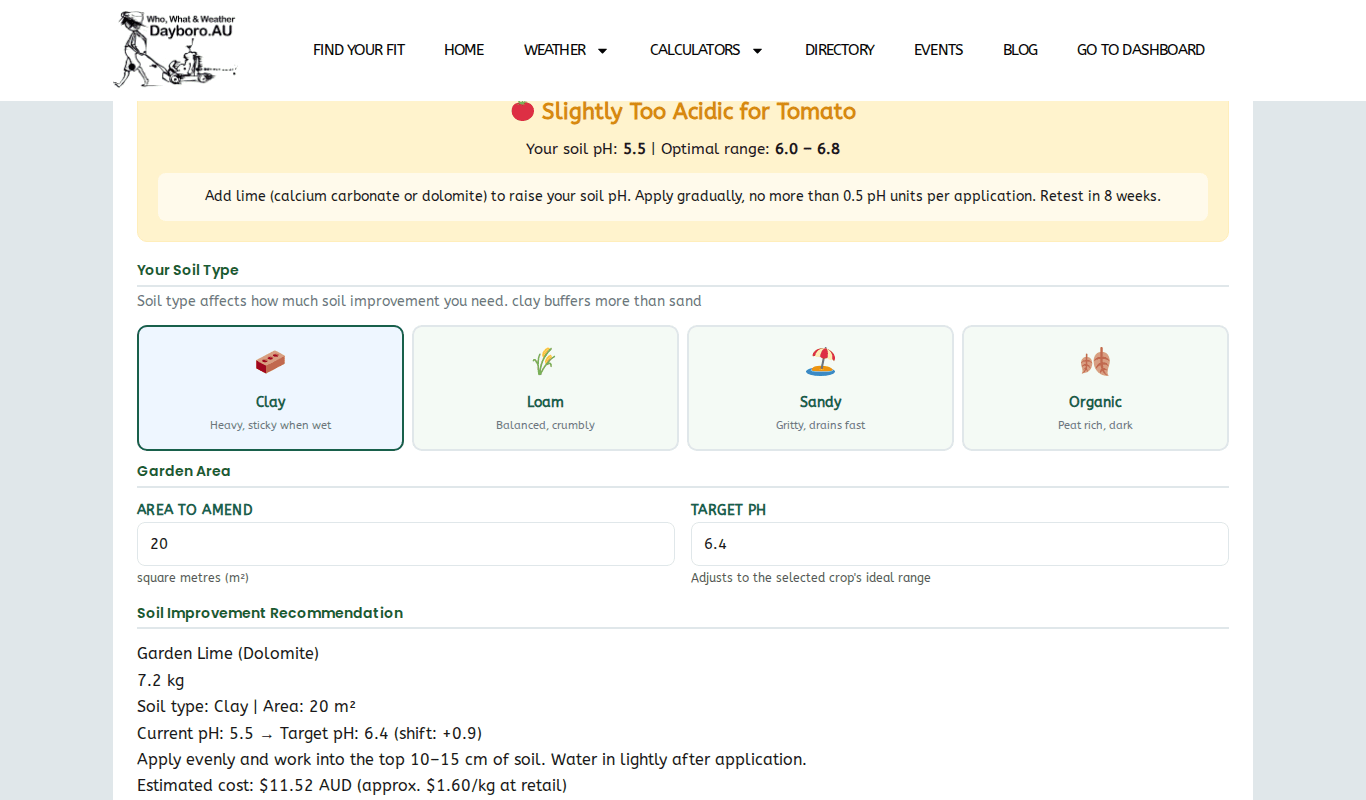Open the Find Your Fit page

pos(359,50)
